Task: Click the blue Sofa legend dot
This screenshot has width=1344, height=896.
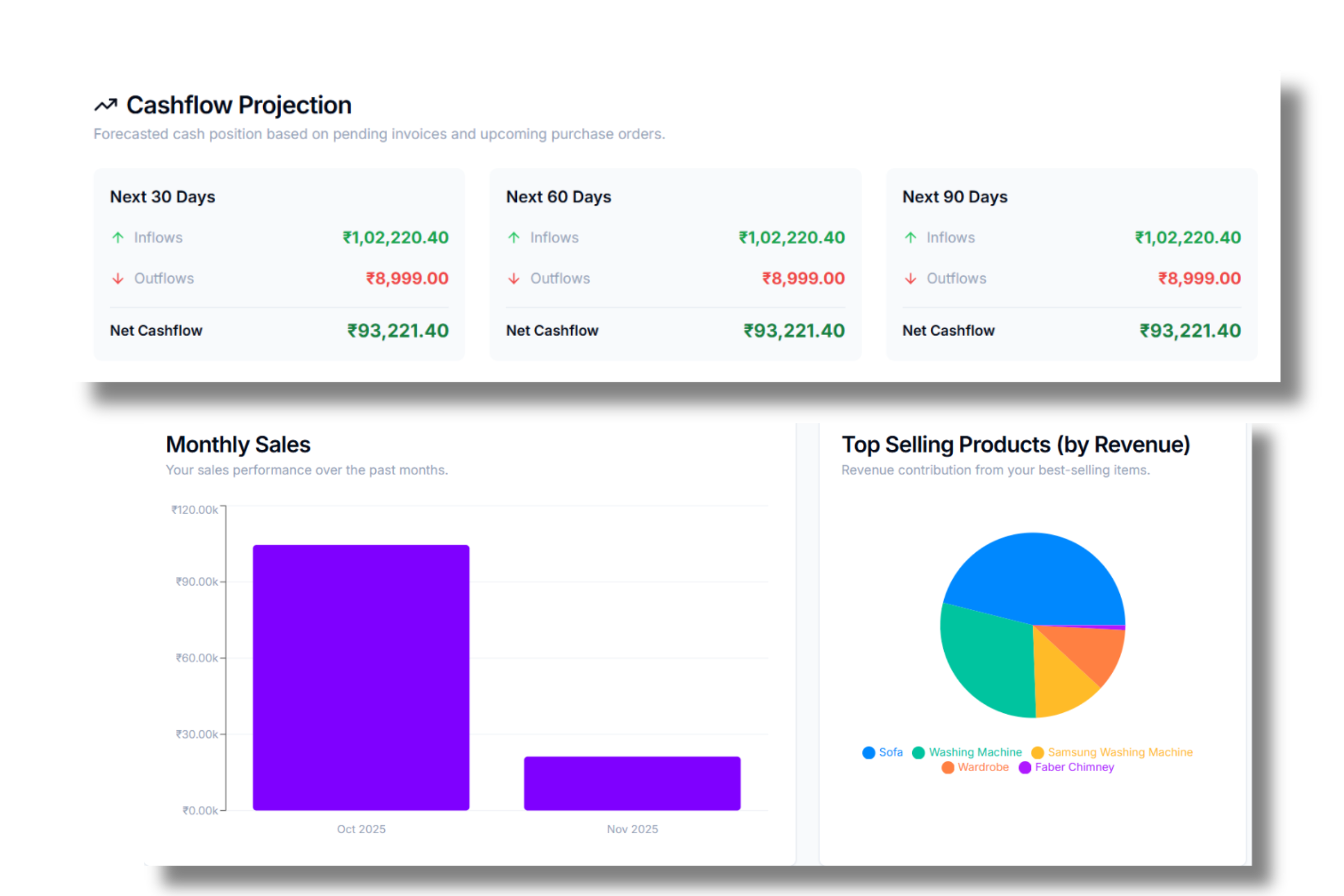Action: coord(868,752)
